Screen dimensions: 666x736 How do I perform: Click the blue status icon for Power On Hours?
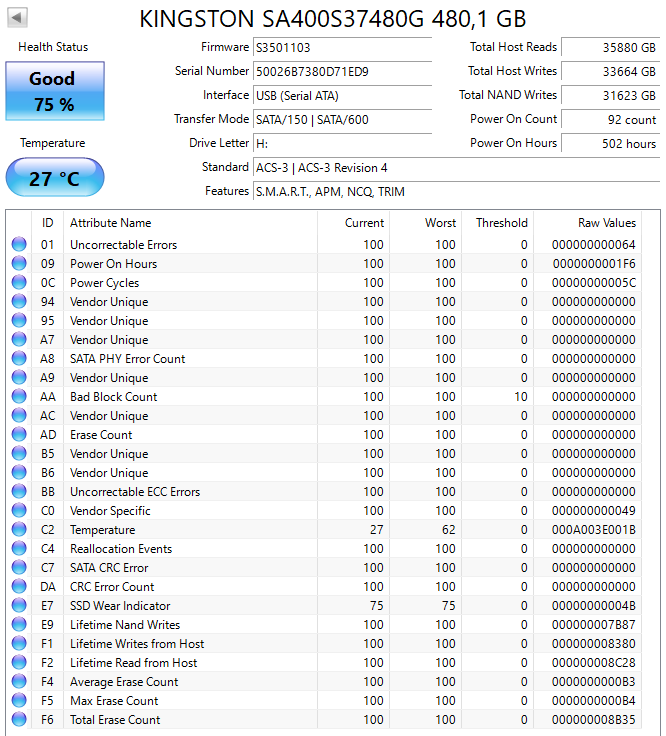point(19,264)
